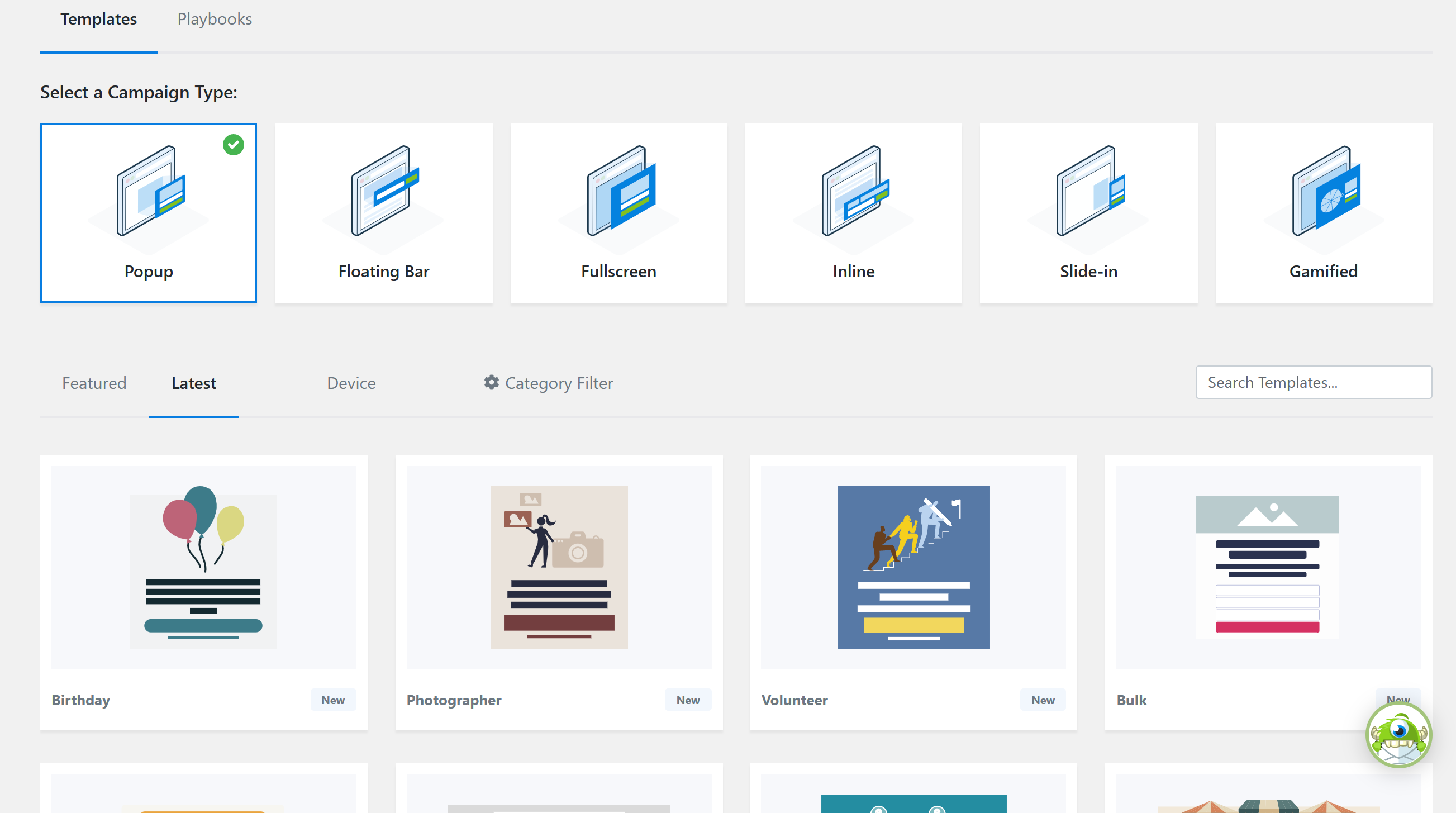Click the green checkmark on Popup

coord(234,145)
